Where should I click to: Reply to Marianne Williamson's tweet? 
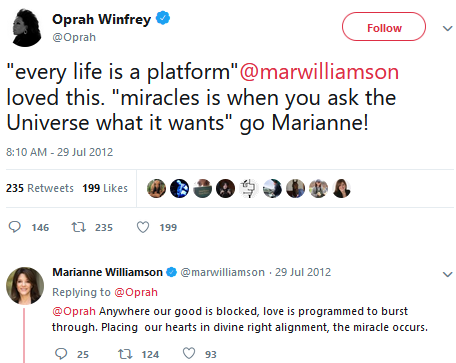[61, 354]
